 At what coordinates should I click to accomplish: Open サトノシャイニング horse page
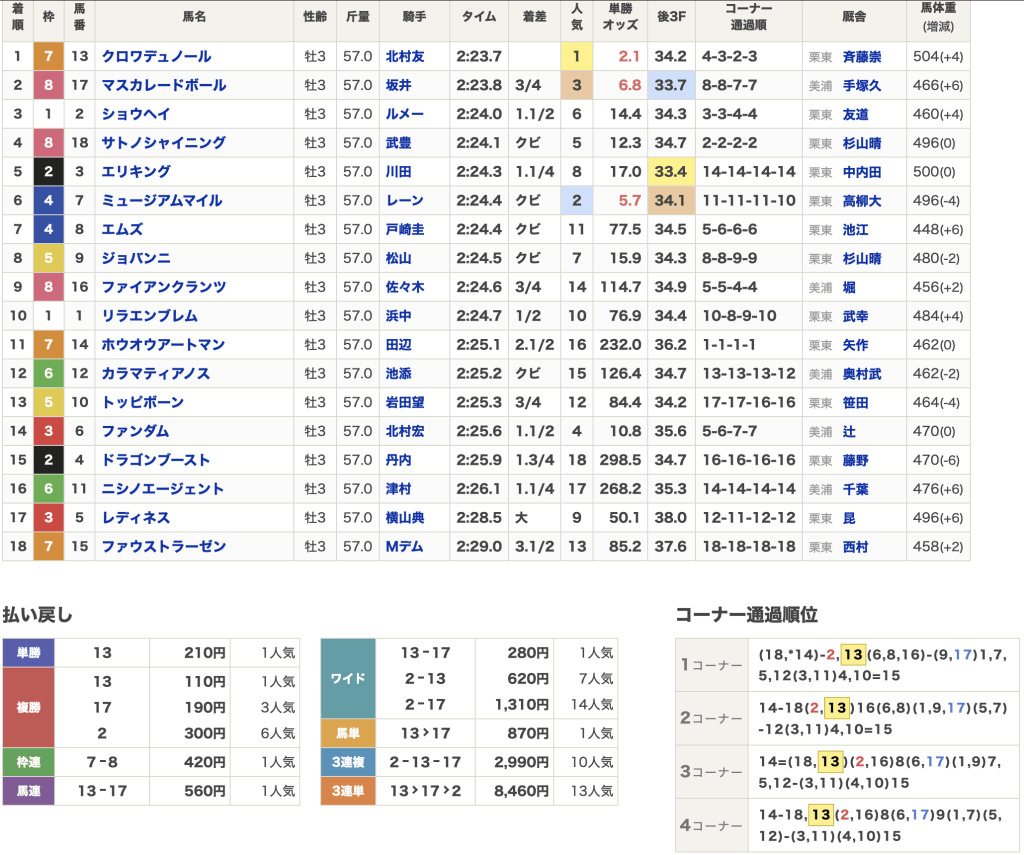tap(164, 143)
